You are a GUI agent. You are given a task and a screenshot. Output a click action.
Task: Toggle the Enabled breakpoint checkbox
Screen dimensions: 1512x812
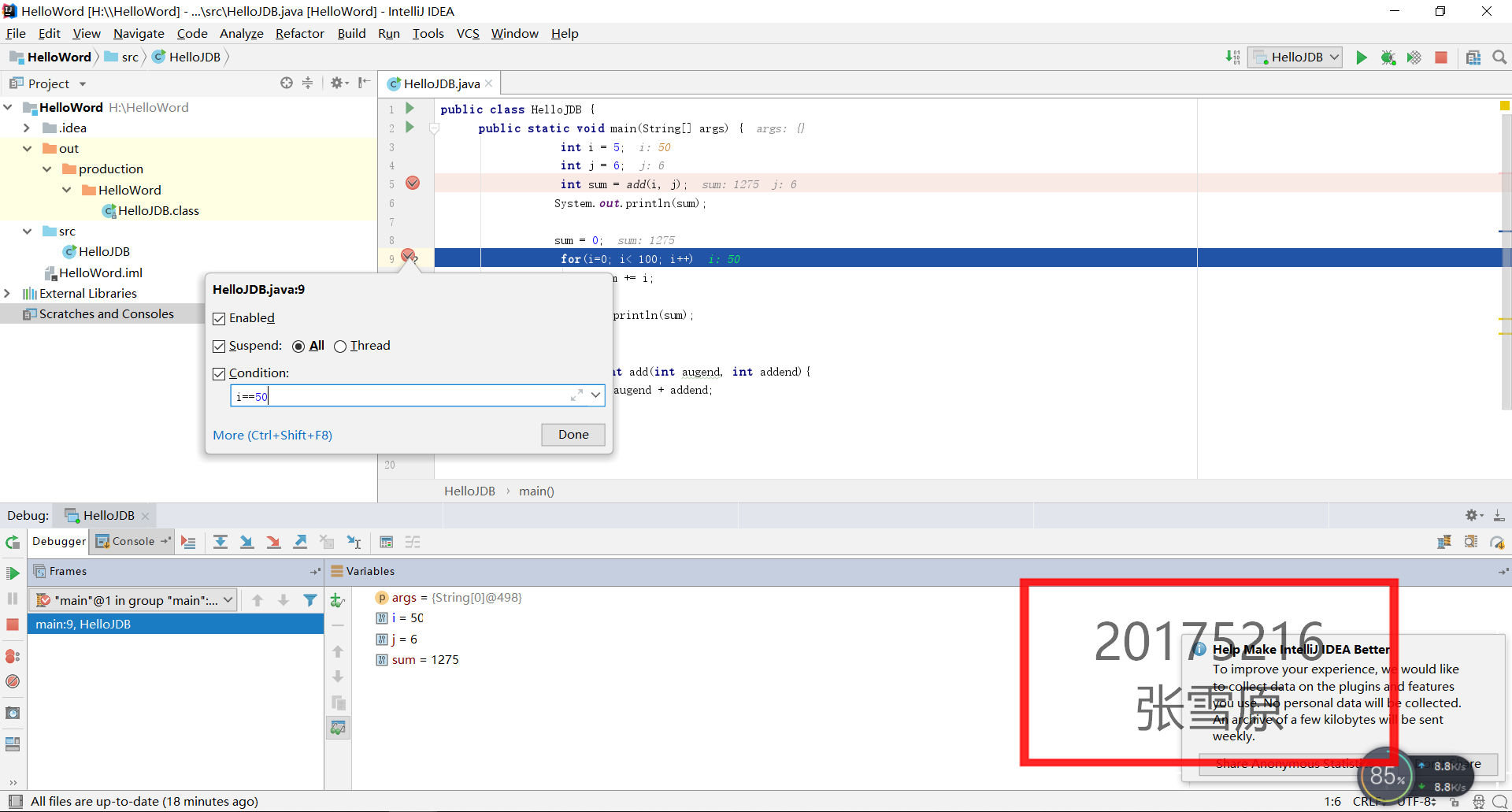point(219,319)
